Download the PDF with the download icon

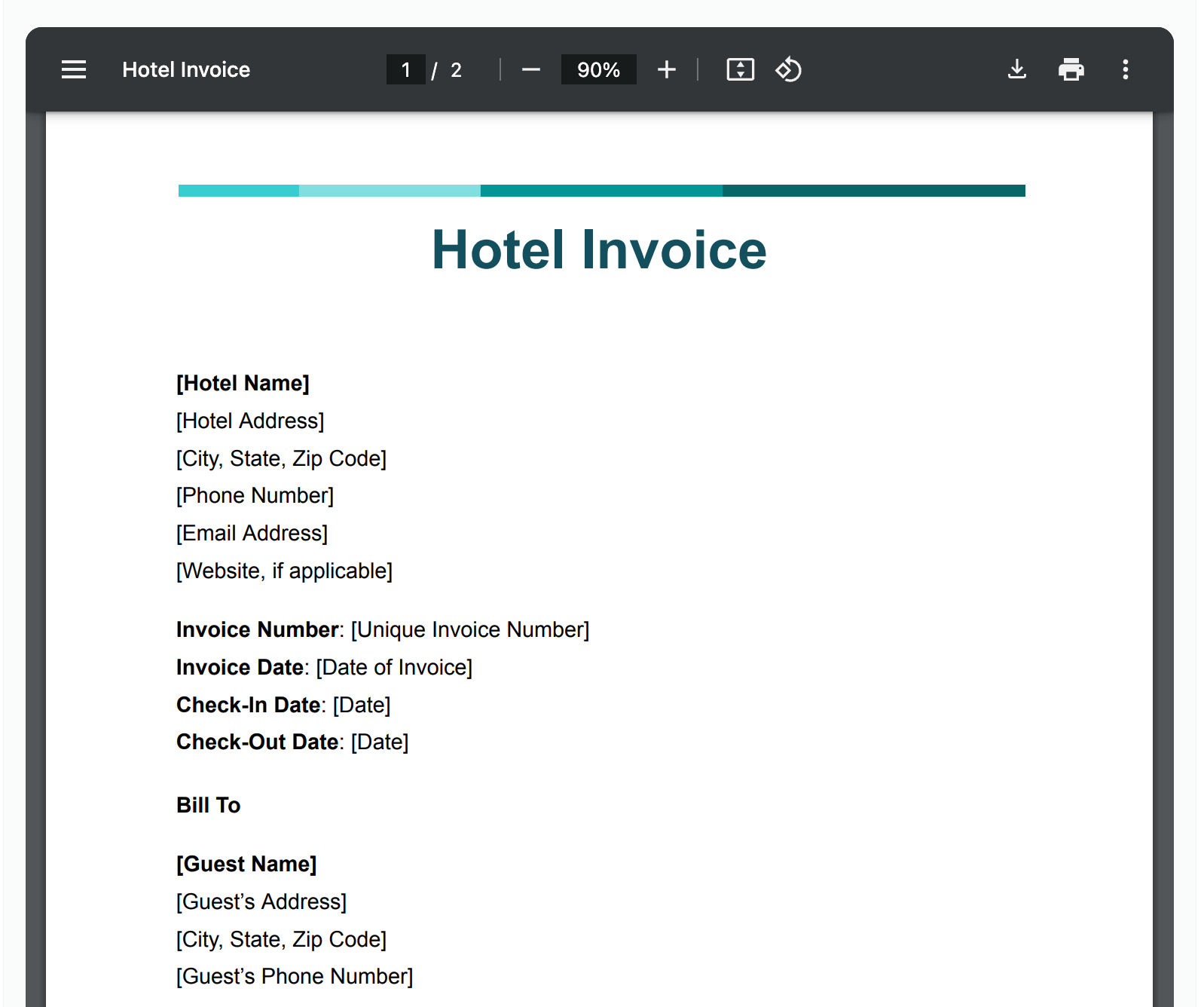point(1017,70)
